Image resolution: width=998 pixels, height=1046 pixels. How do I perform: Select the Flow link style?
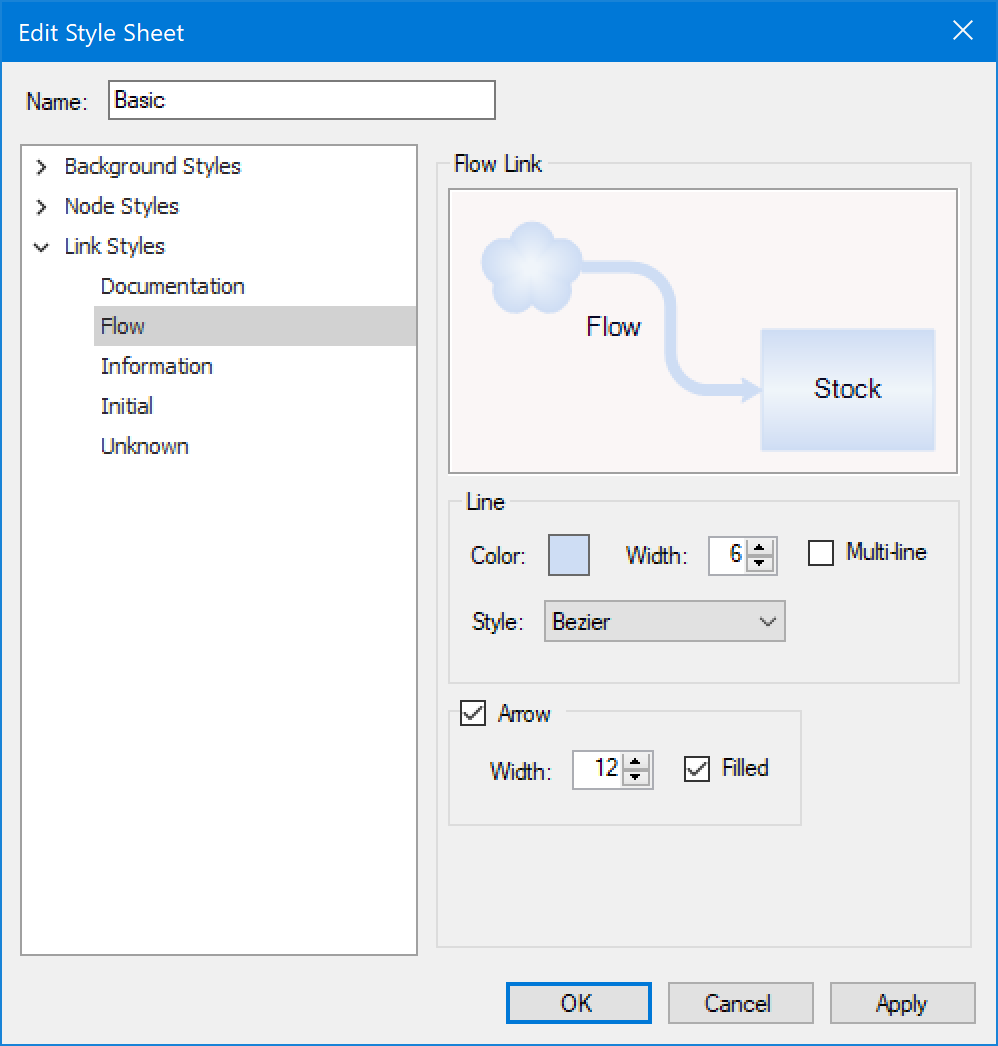(x=255, y=326)
